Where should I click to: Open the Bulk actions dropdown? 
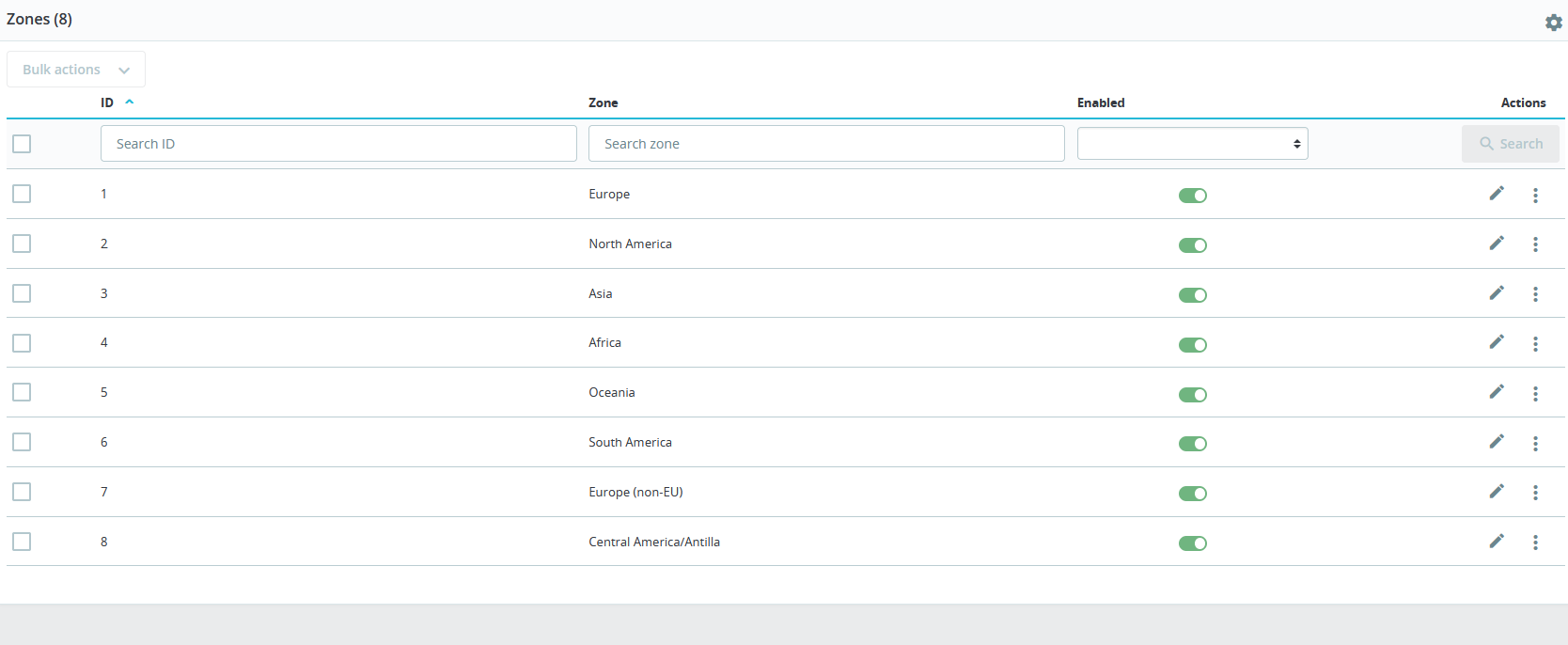[76, 70]
